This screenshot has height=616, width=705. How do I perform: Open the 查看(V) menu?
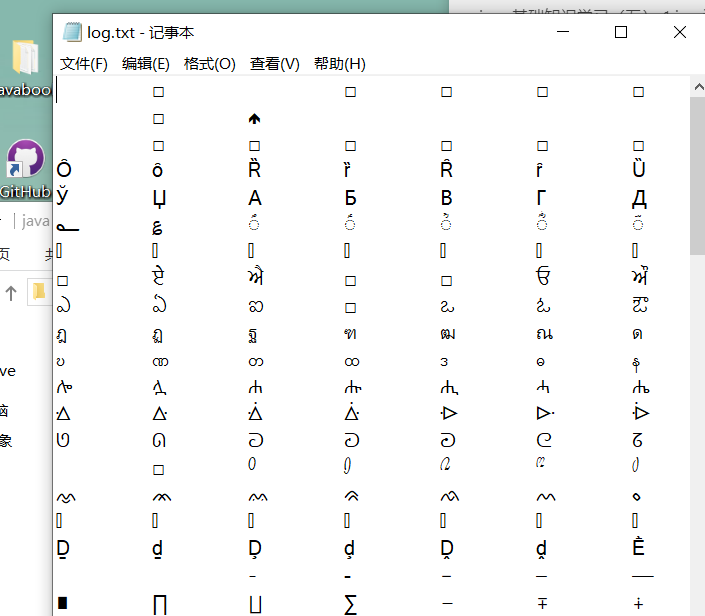tap(275, 64)
